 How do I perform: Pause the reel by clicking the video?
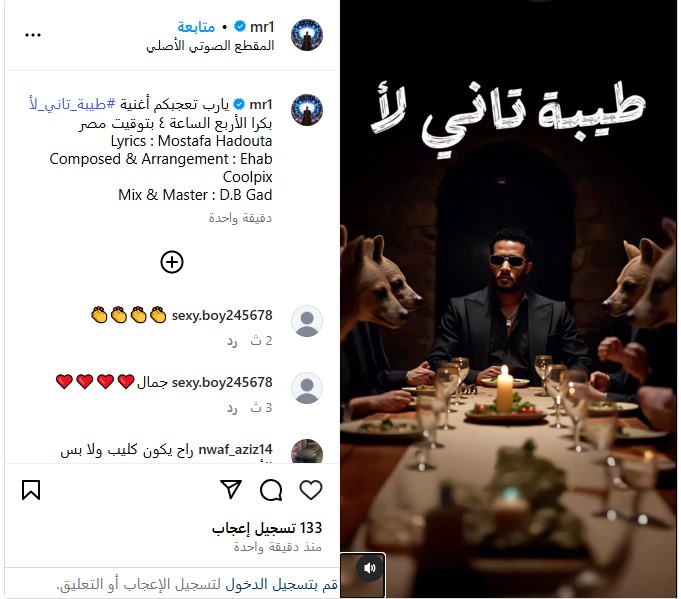pos(508,300)
